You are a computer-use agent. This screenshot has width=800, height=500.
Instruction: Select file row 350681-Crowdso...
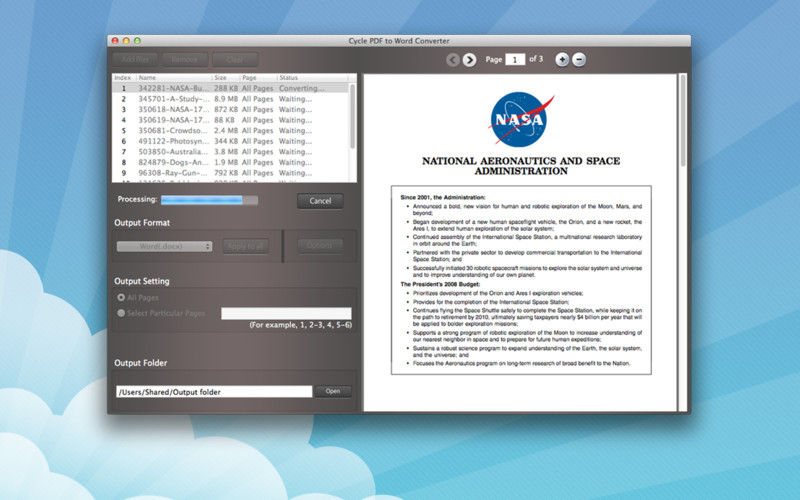pos(231,131)
